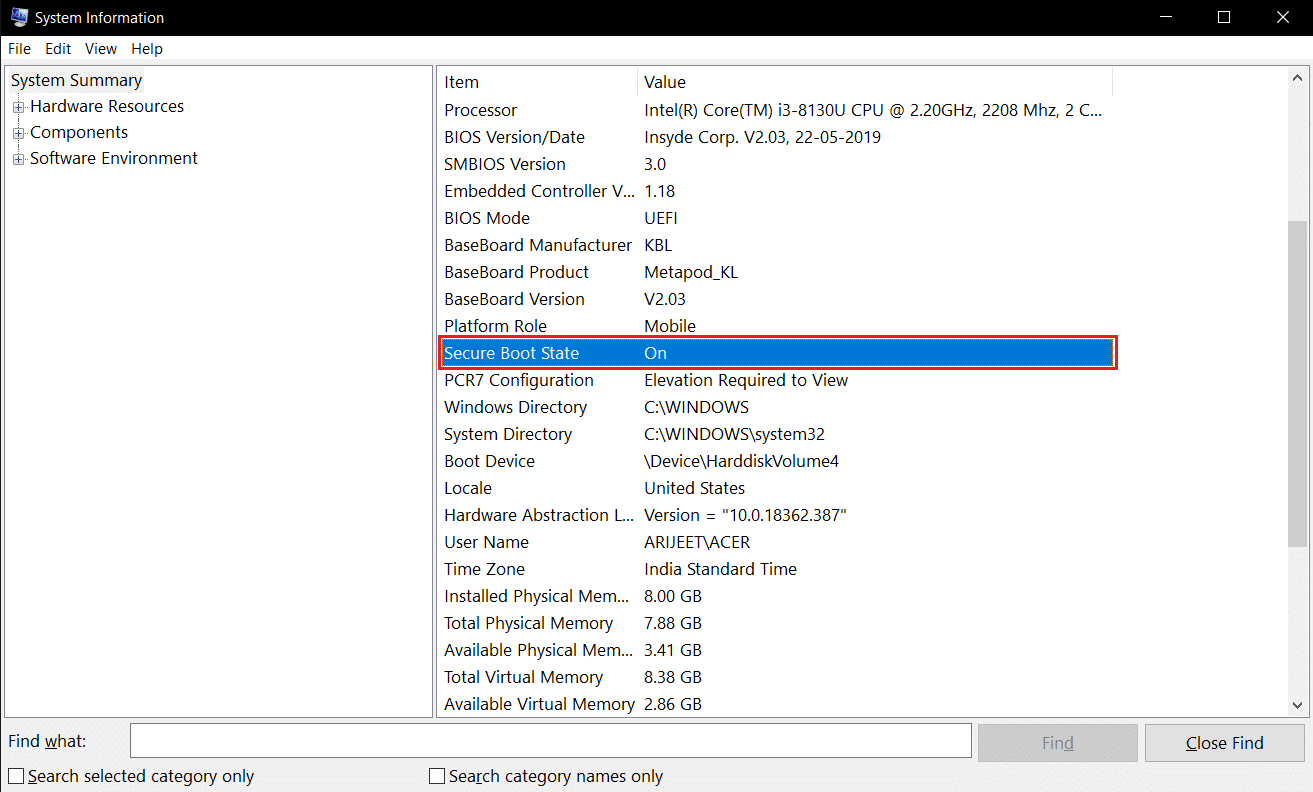Click the Metapod_KL value
This screenshot has width=1313, height=792.
click(691, 272)
